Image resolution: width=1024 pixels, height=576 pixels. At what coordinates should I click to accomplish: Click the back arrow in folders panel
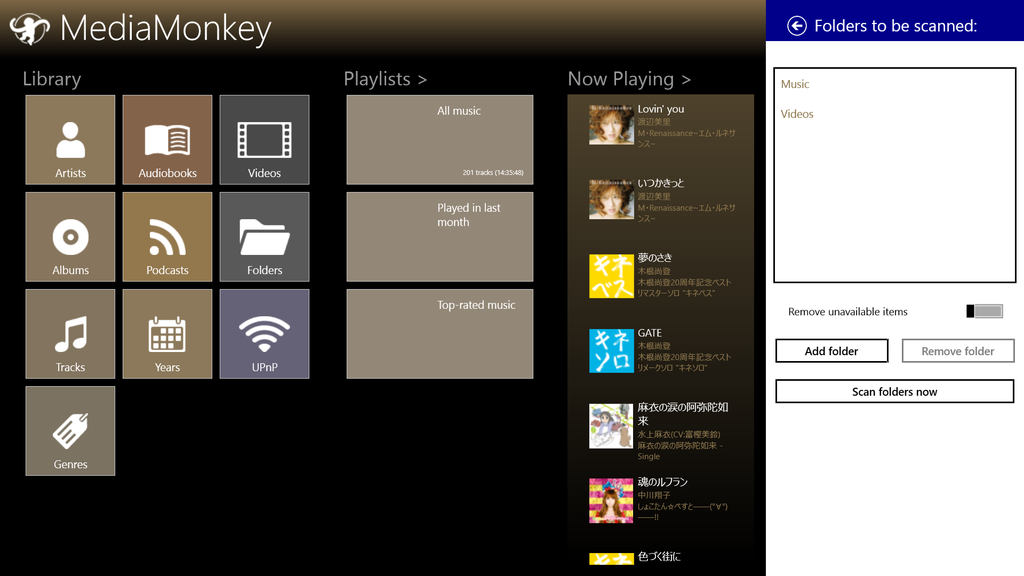(797, 25)
